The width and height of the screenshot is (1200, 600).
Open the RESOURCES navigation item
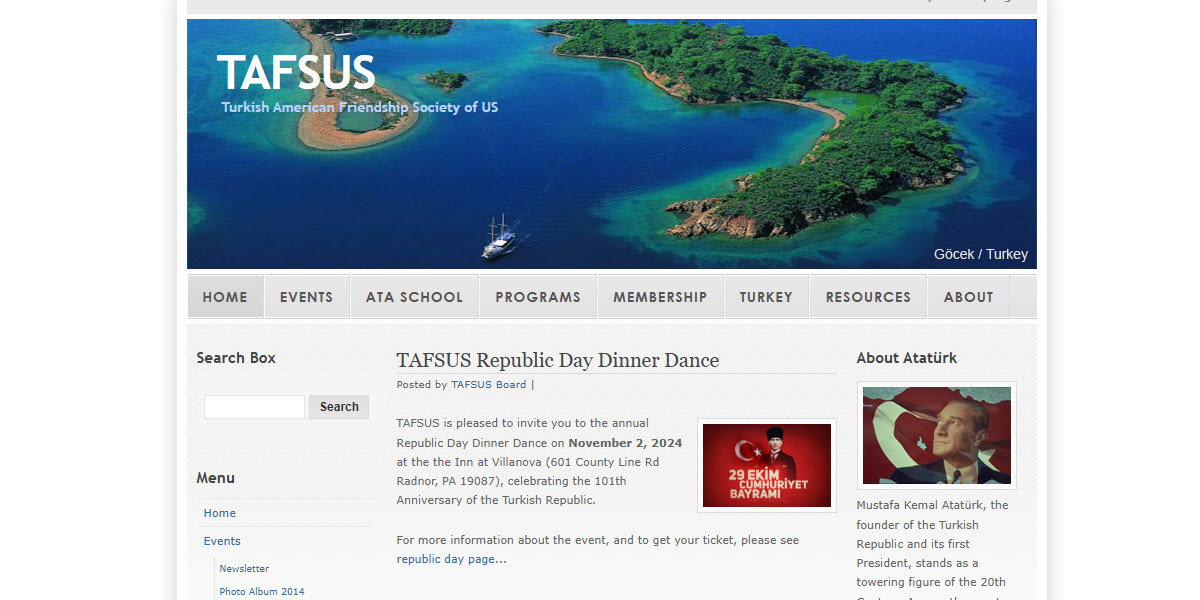(x=867, y=296)
